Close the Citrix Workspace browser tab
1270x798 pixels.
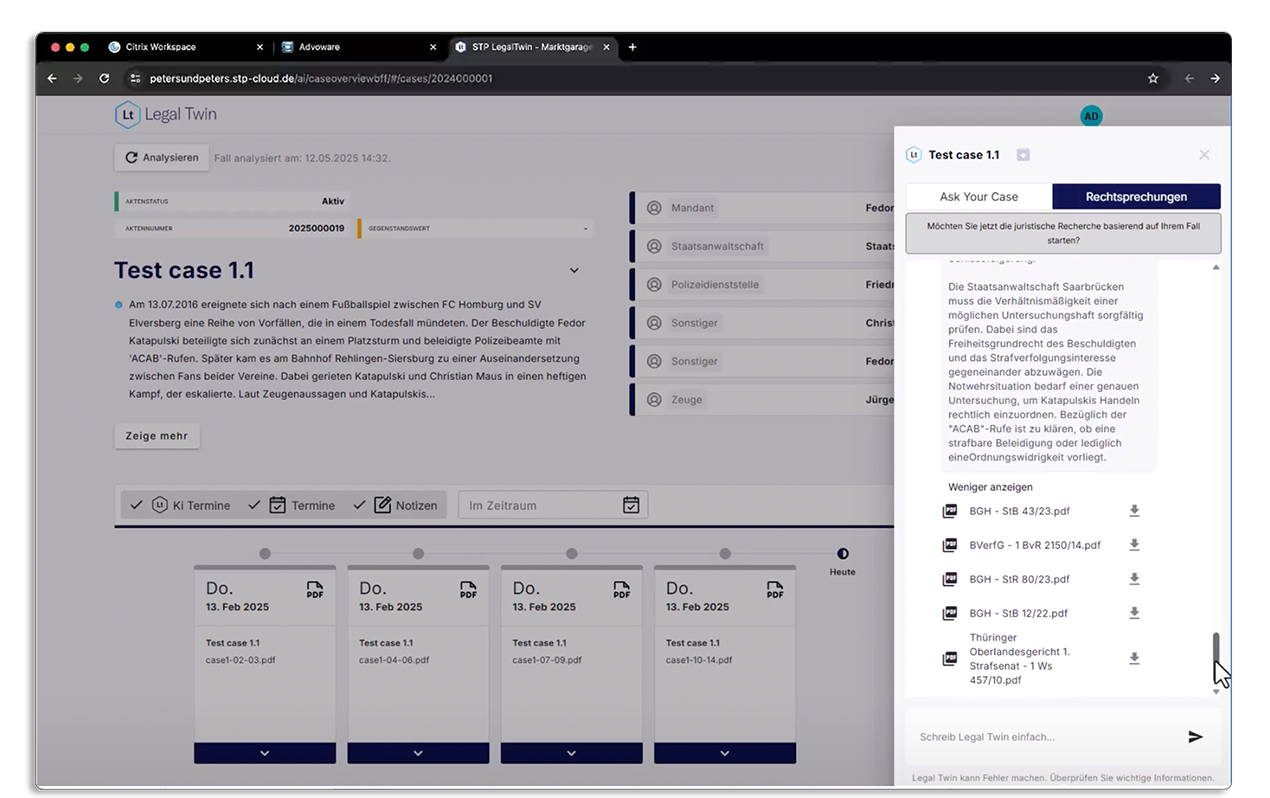tap(260, 47)
